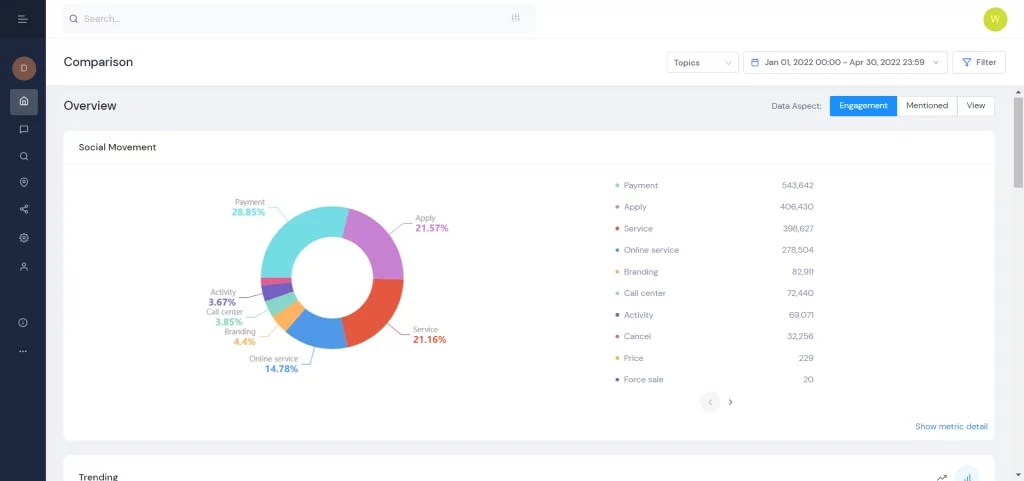Open the share network sidebar icon
Viewport: 1024px width, 481px height.
tap(24, 210)
